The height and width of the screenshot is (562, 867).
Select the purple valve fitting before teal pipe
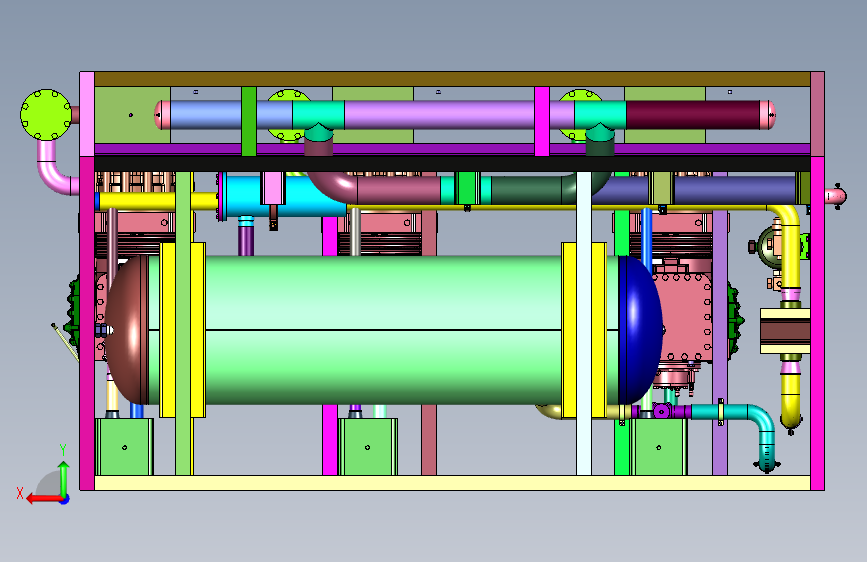tap(662, 411)
